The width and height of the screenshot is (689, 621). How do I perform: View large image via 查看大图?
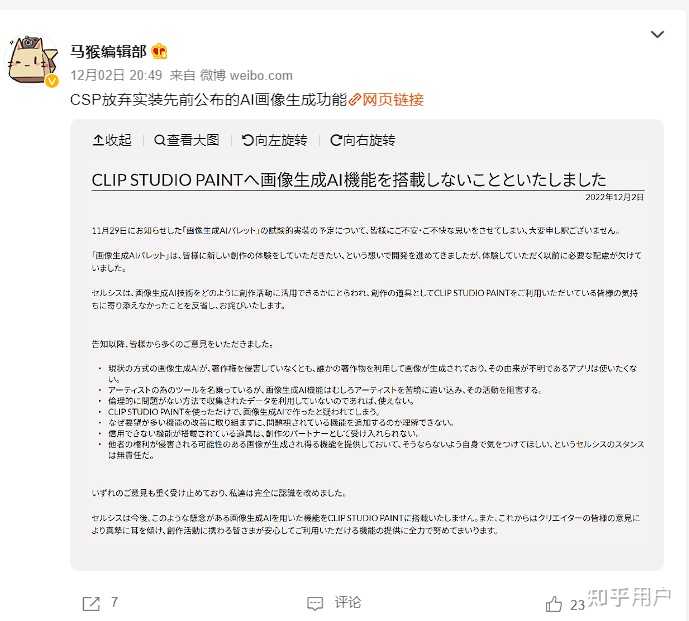coord(186,140)
